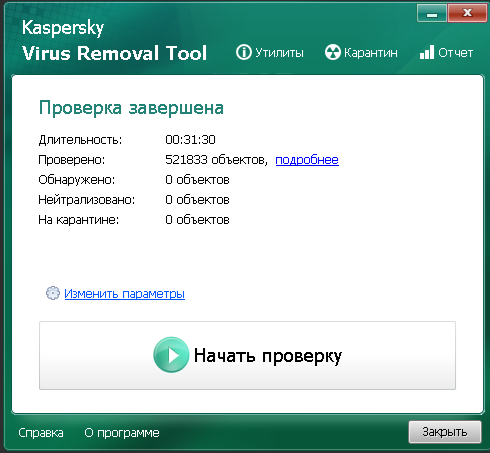This screenshot has width=490, height=453.
Task: Open О программе about link
Action: coord(122,433)
